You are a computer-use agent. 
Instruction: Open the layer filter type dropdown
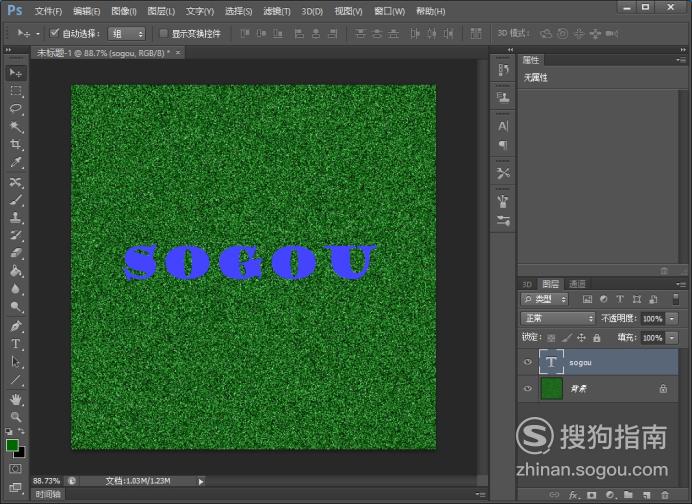point(544,299)
